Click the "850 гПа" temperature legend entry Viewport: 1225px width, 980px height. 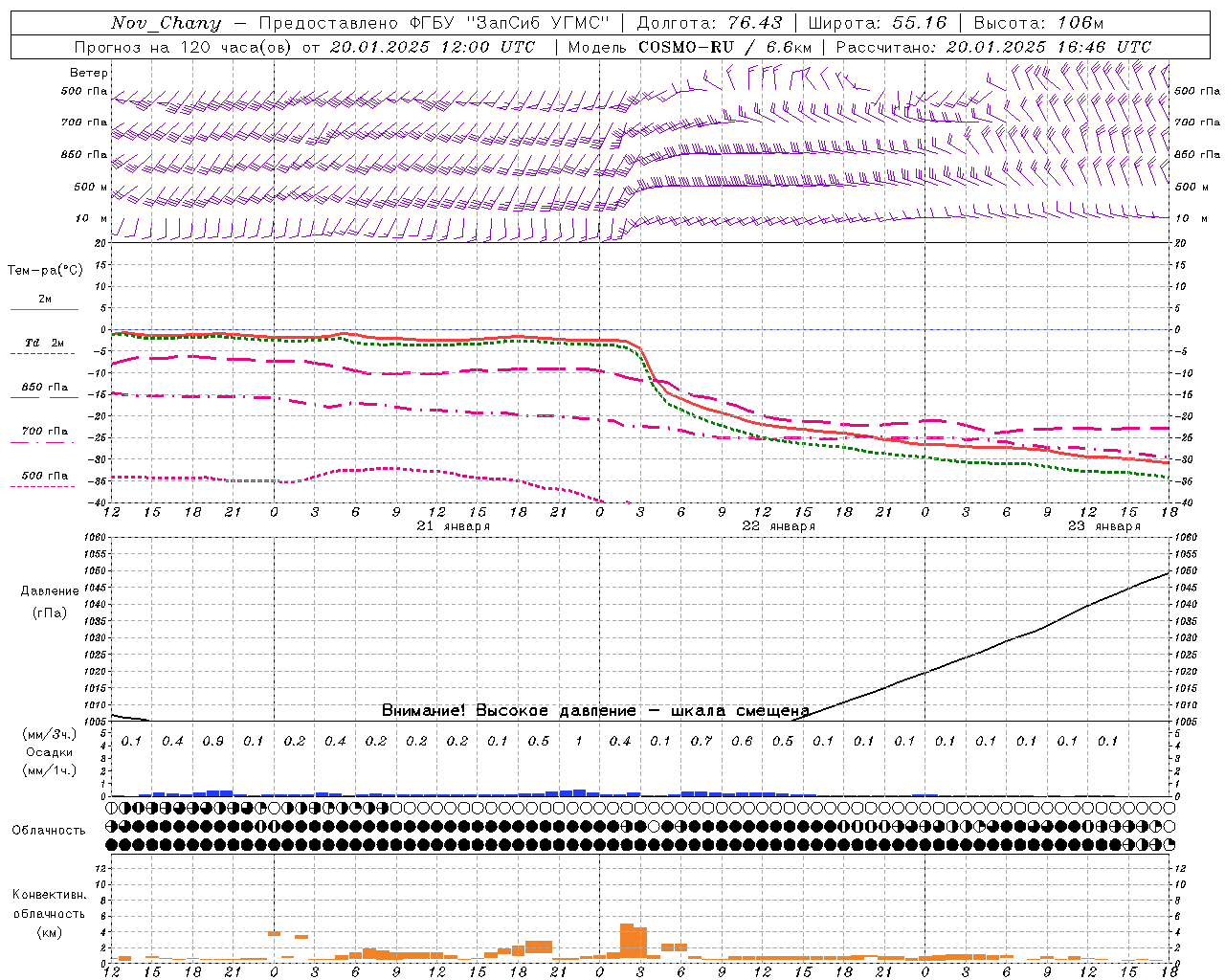tap(44, 388)
